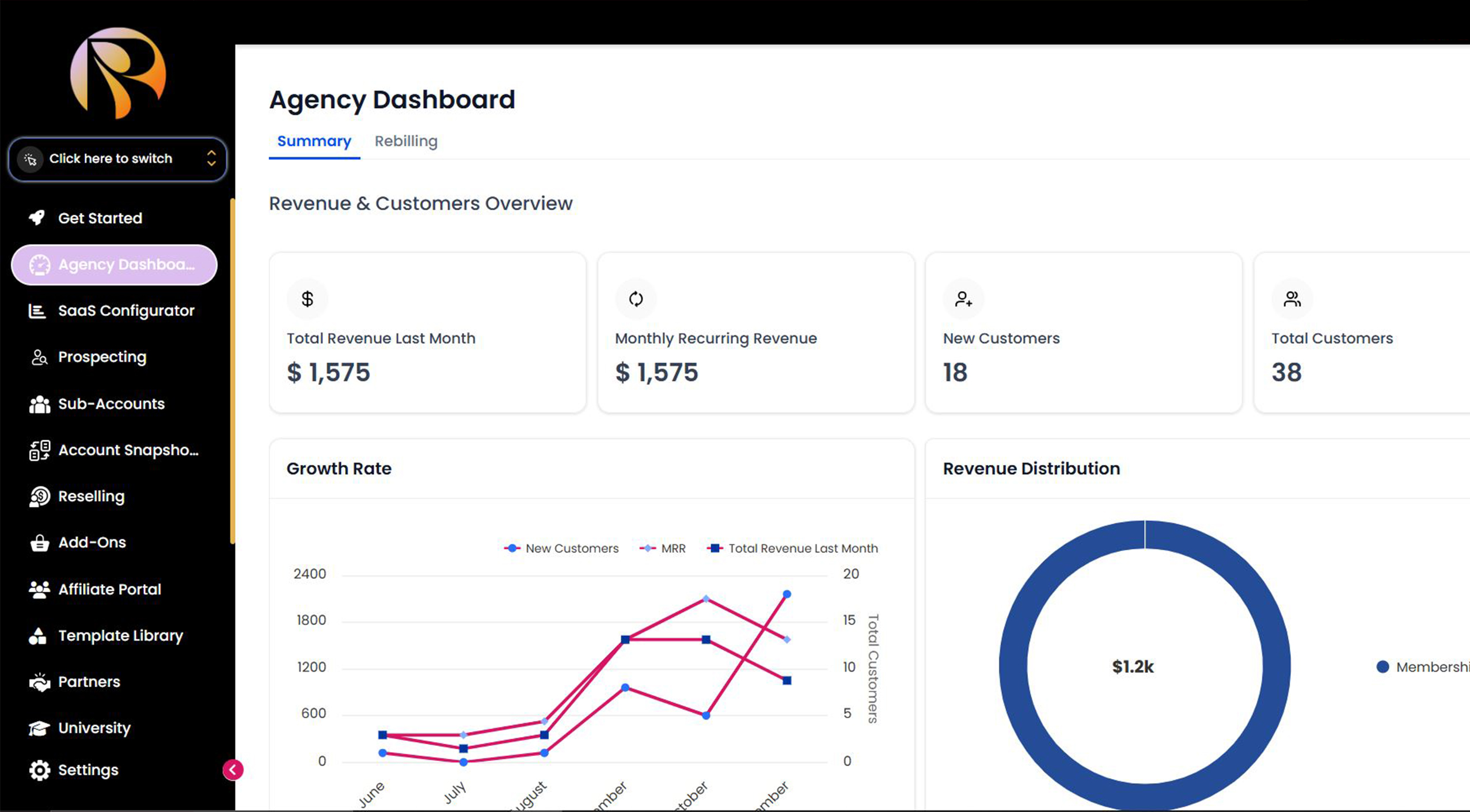Click the blue Membership donut ring
Image resolution: width=1470 pixels, height=812 pixels.
tap(1014, 666)
